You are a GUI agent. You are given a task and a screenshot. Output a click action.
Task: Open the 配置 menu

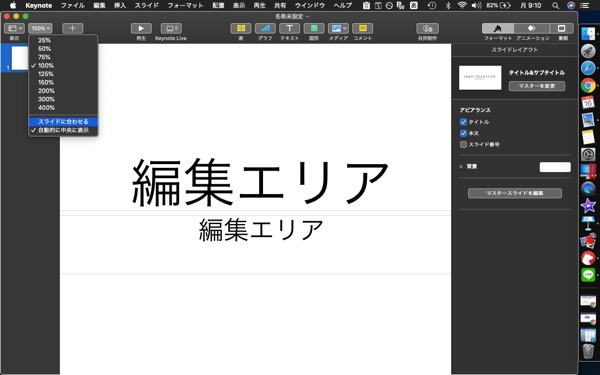(x=218, y=5)
